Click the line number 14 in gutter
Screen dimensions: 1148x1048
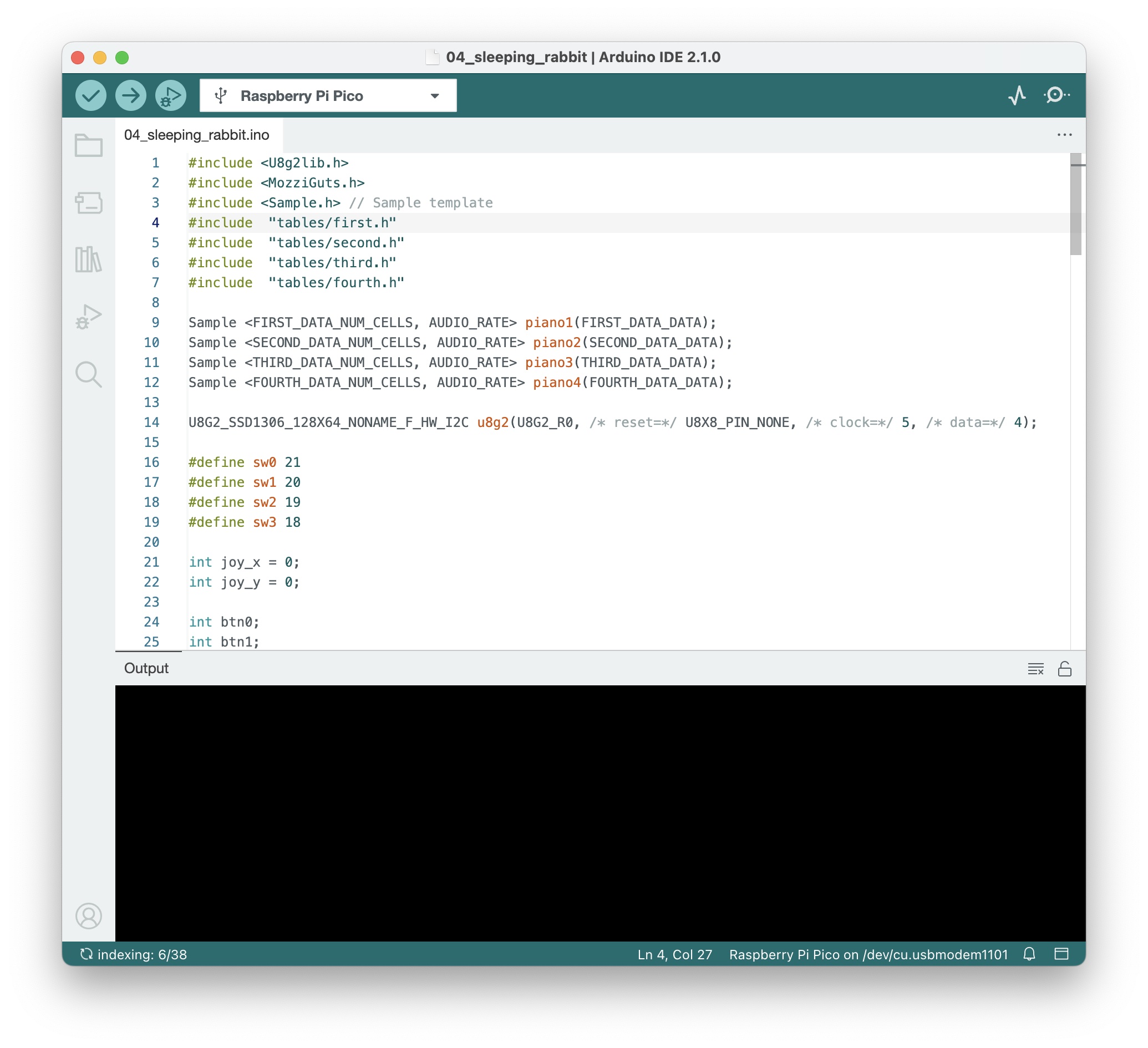pos(151,423)
